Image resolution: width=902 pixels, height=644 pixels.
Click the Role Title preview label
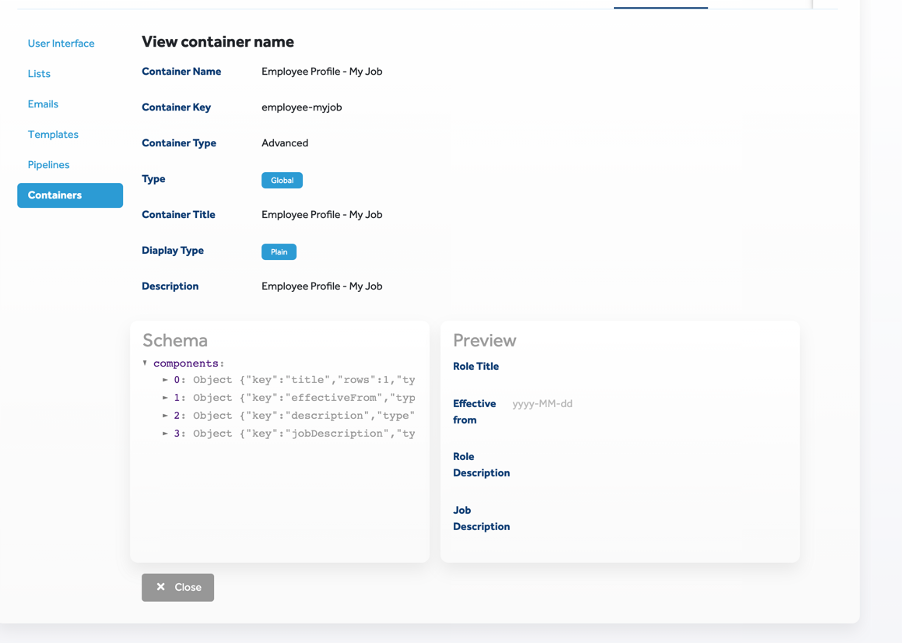[476, 367]
